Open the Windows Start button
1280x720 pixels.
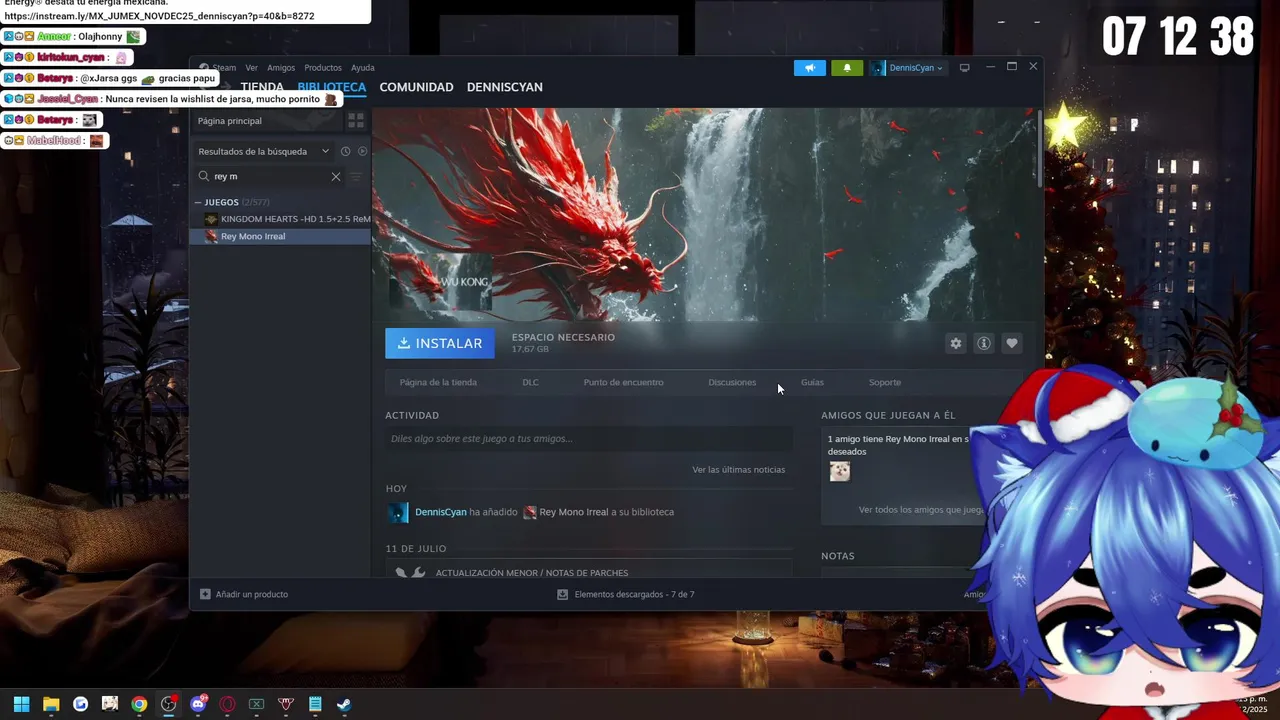click(x=21, y=704)
